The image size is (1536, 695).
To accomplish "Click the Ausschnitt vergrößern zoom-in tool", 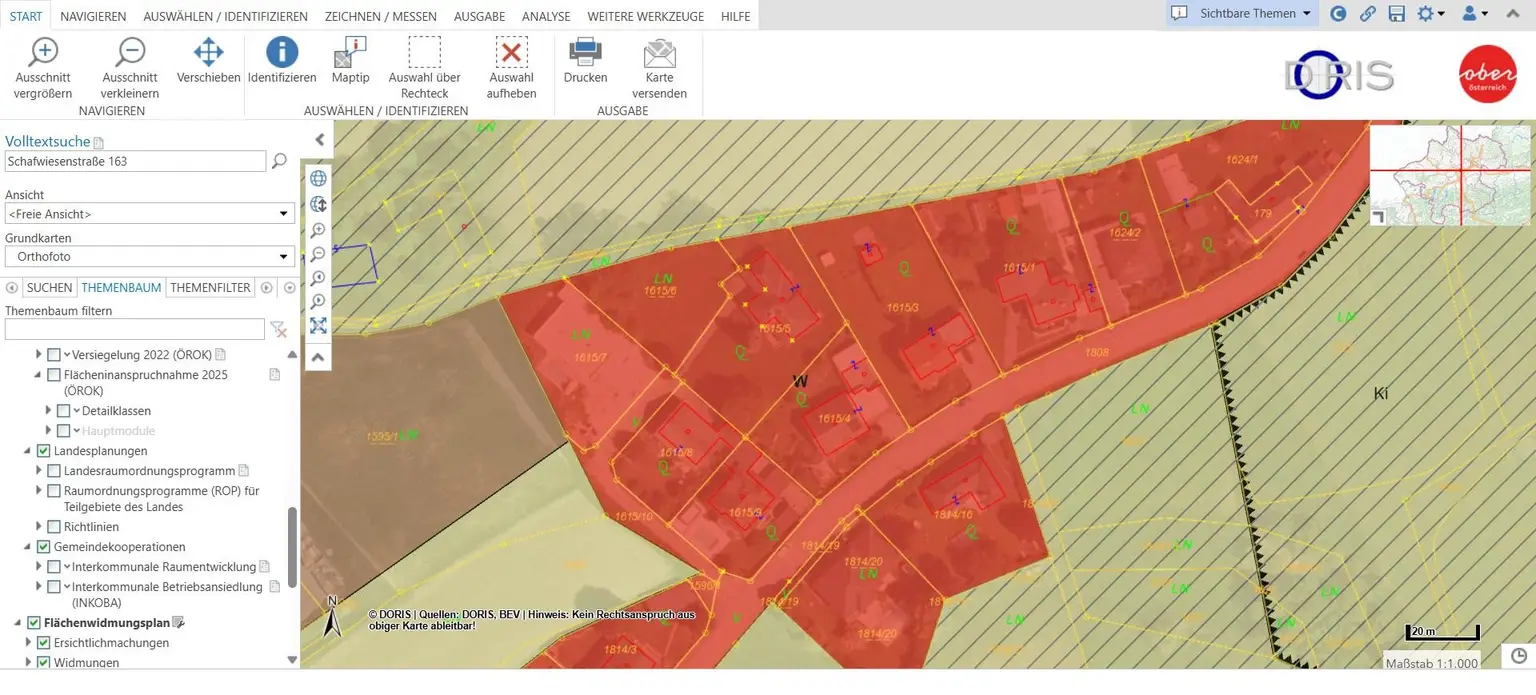I will 43,53.
